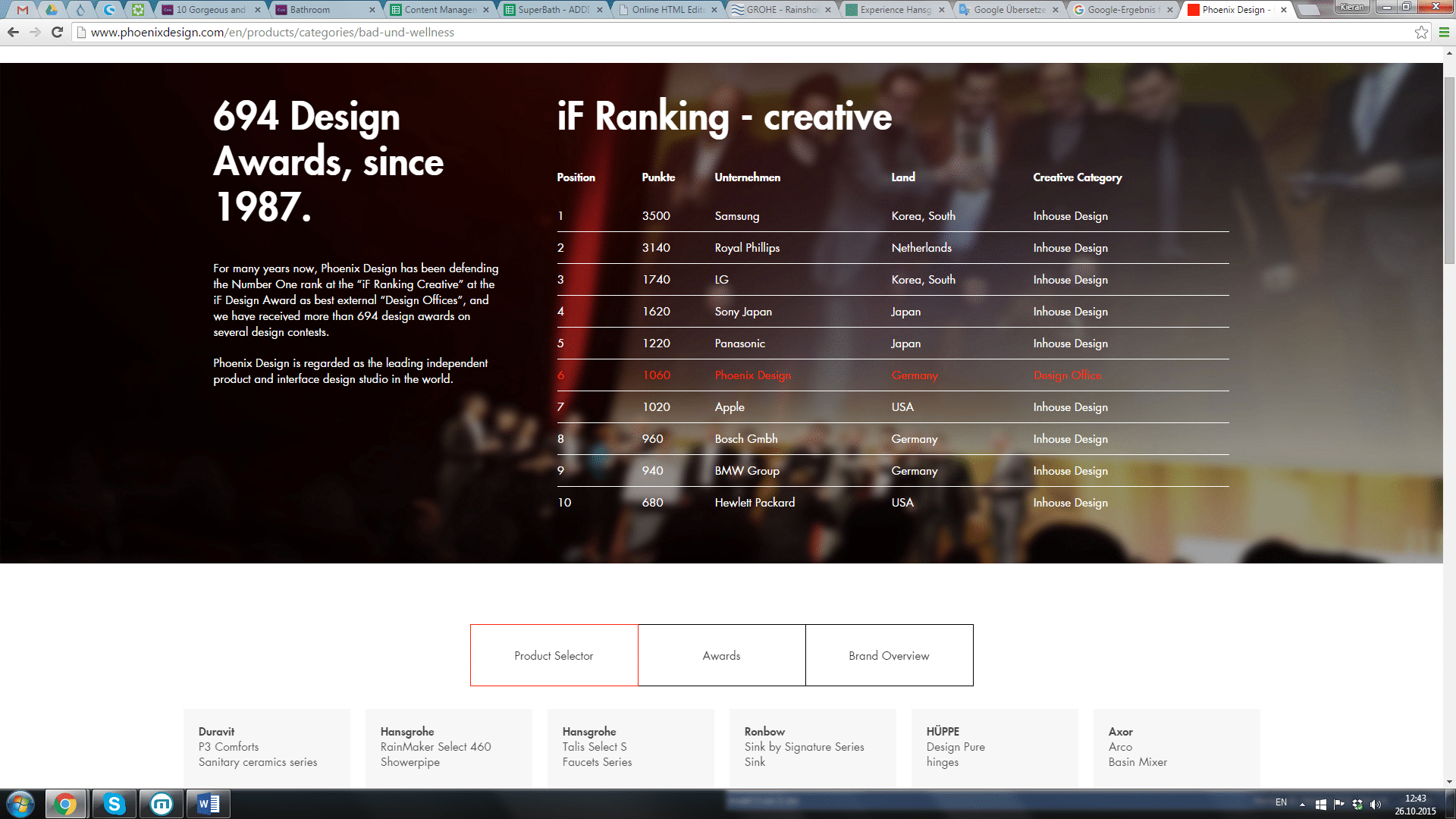Click the scrollbar down arrow
1456x819 pixels.
(1449, 782)
